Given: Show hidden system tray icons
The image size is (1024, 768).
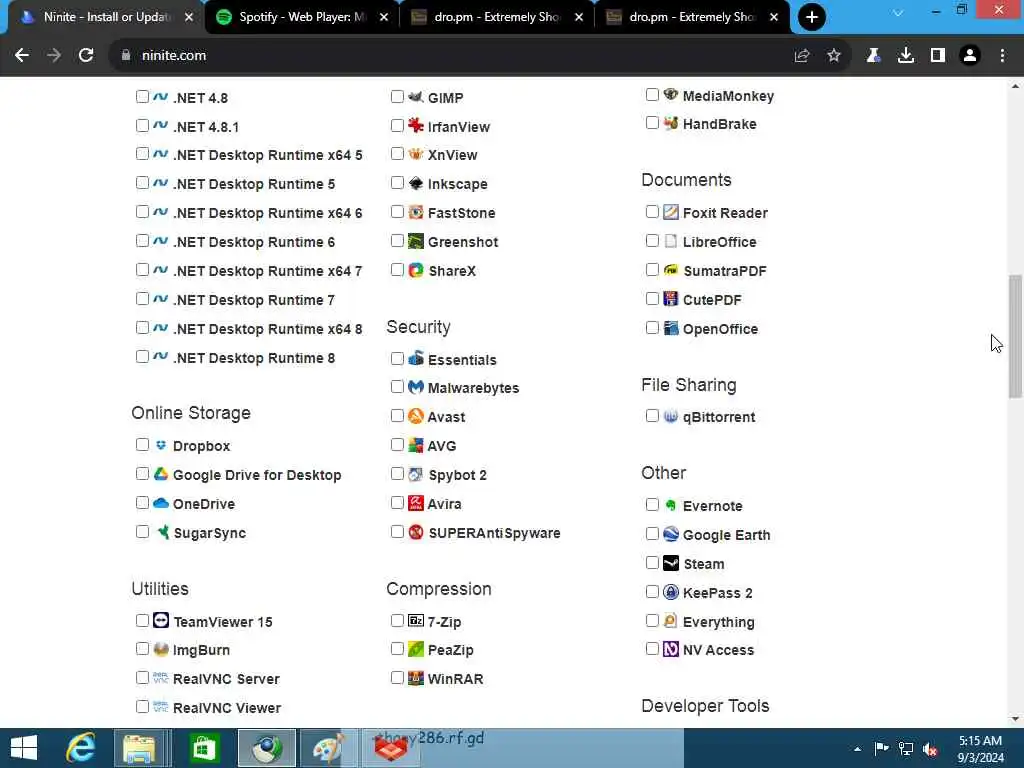Looking at the screenshot, I should click(x=857, y=749).
